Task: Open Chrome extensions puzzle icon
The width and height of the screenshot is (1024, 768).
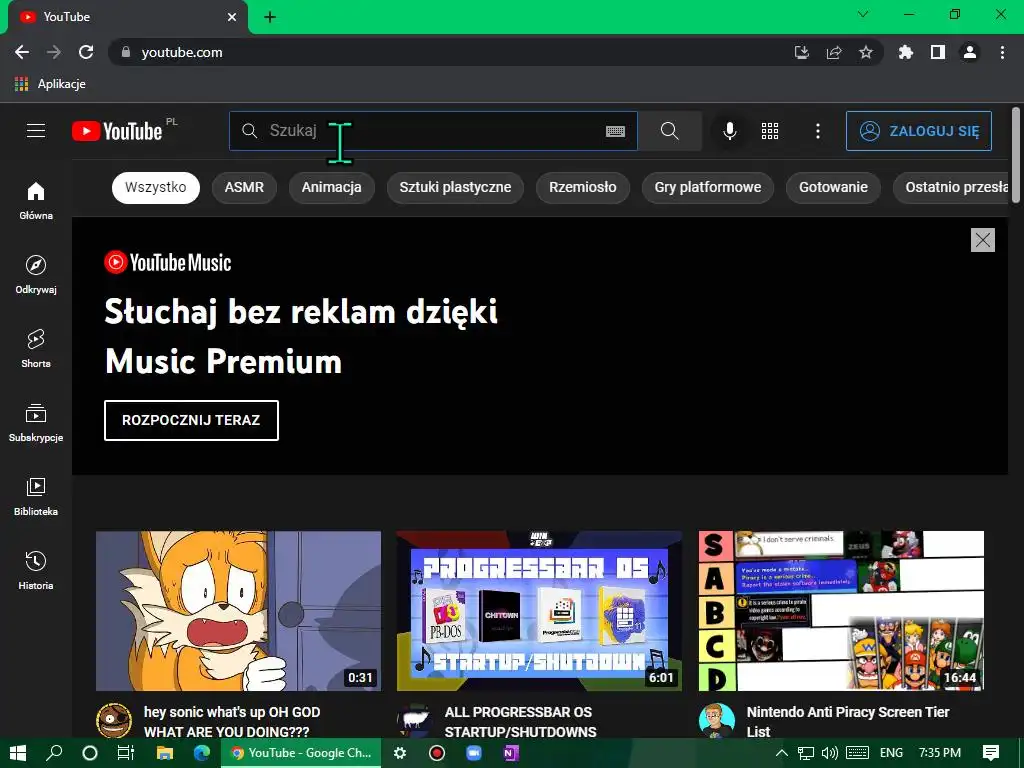Action: click(905, 52)
